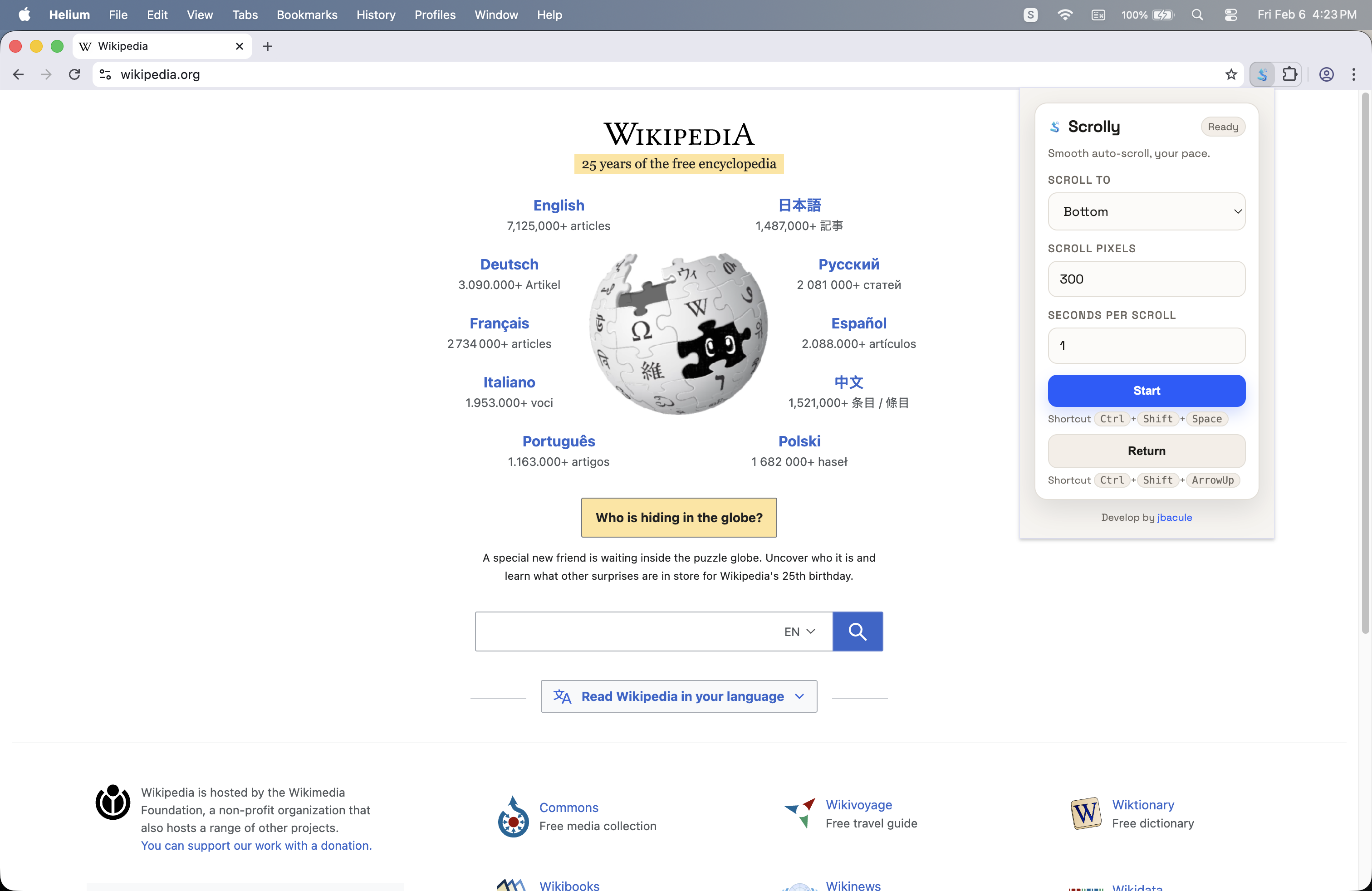Open the History menu
The height and width of the screenshot is (891, 1372).
coord(376,15)
